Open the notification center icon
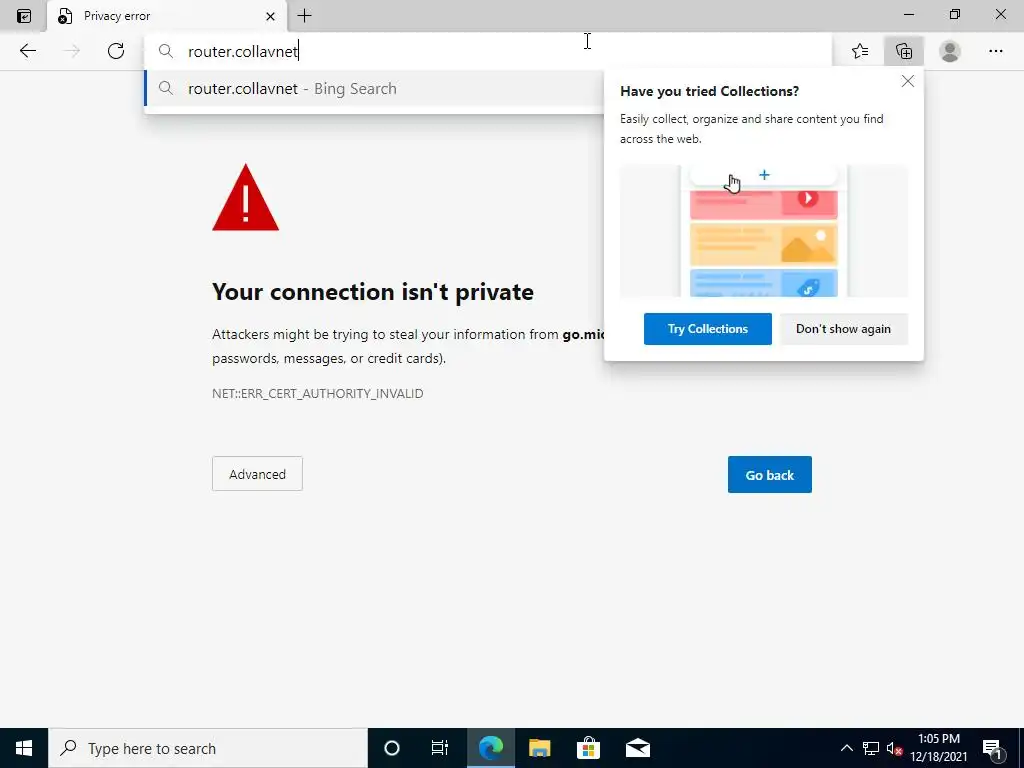 click(991, 748)
